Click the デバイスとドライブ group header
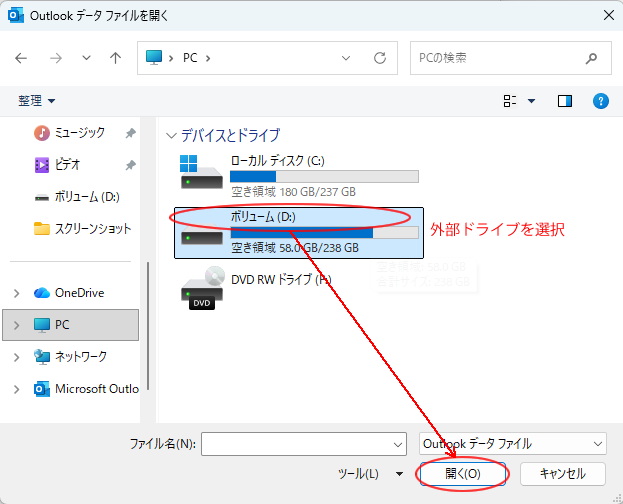623x504 pixels. (x=230, y=136)
